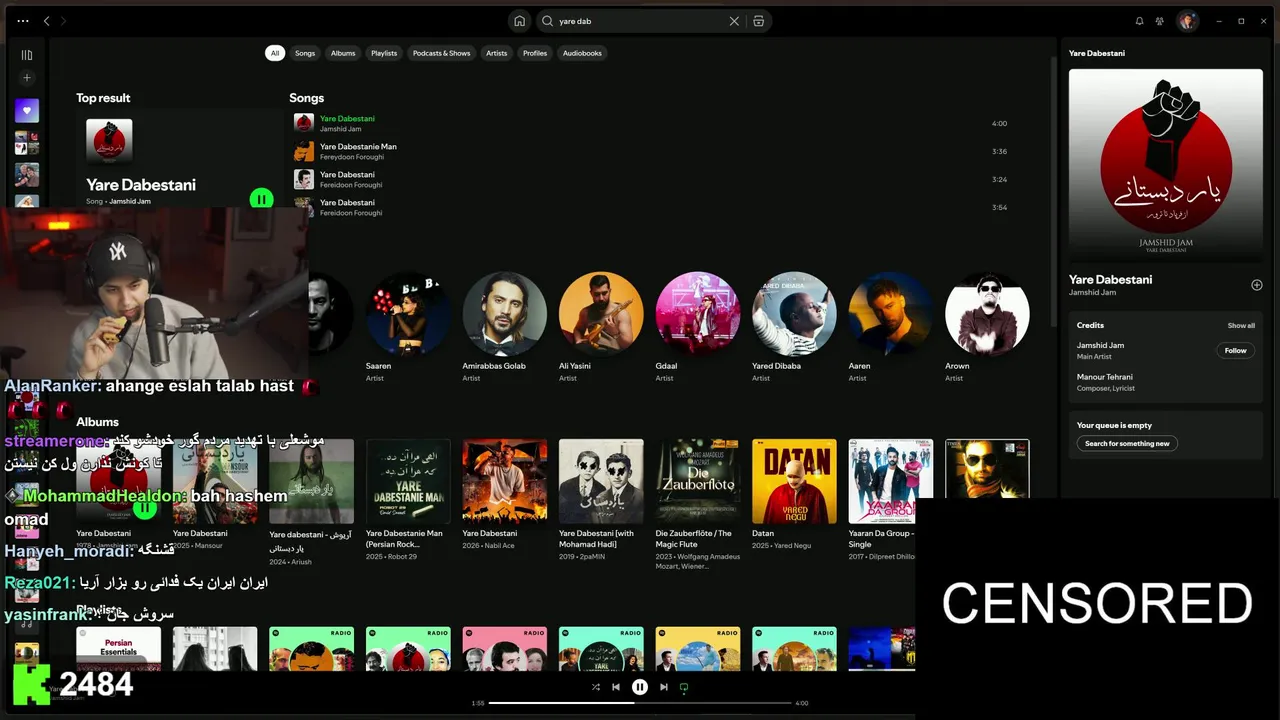1280x720 pixels.
Task: Select the green 'Yare Dabestani' by Jamshid Jam song
Action: pyautogui.click(x=650, y=123)
